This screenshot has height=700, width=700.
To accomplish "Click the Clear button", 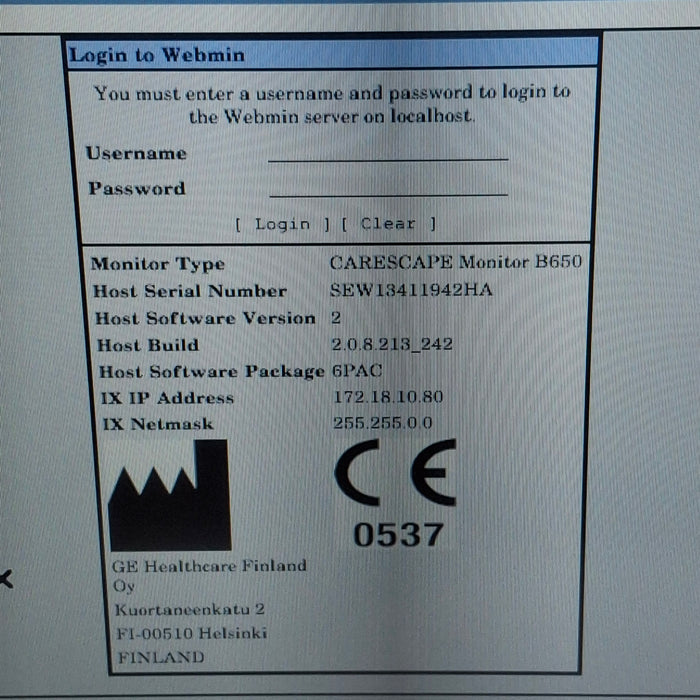I will [x=388, y=223].
